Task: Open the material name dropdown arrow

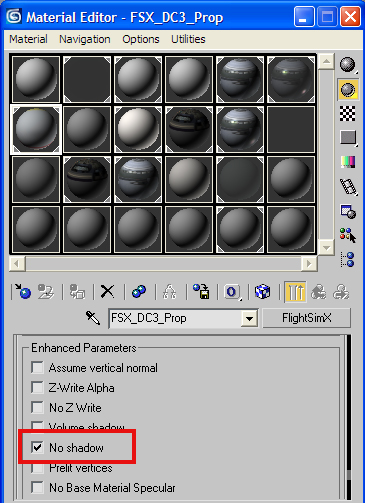Action: 249,319
